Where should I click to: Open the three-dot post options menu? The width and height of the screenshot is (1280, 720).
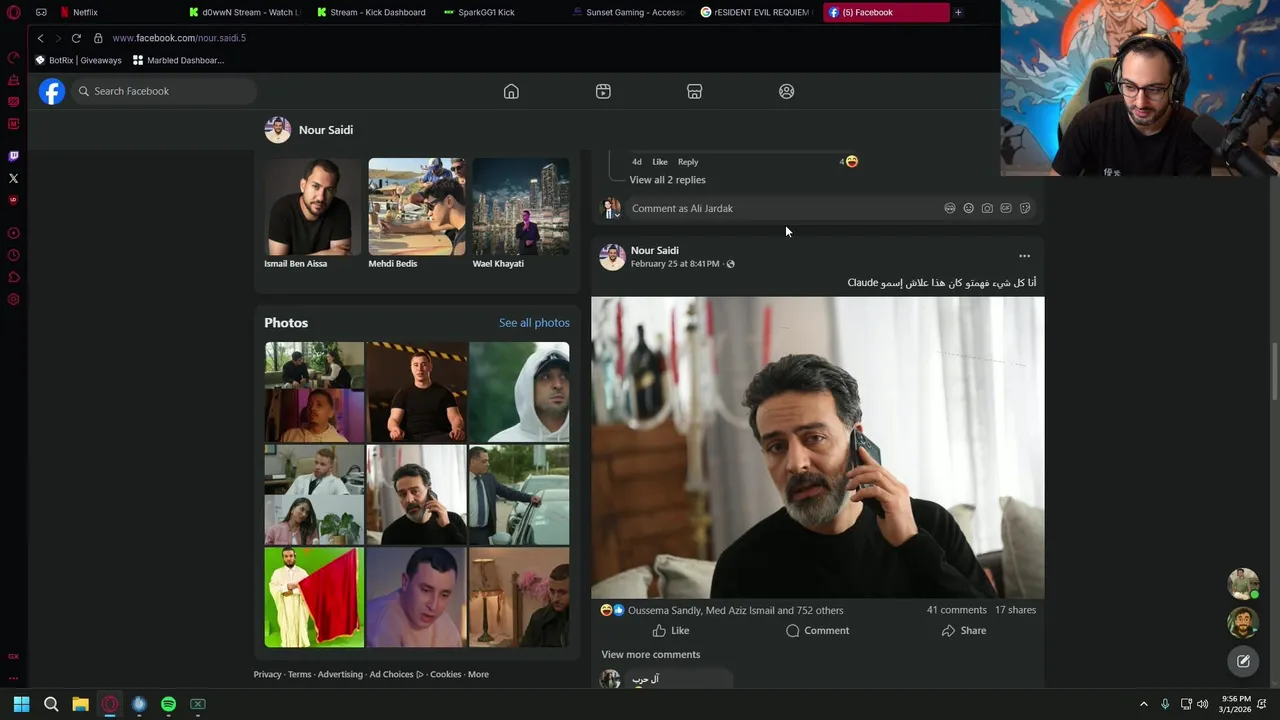point(1024,256)
